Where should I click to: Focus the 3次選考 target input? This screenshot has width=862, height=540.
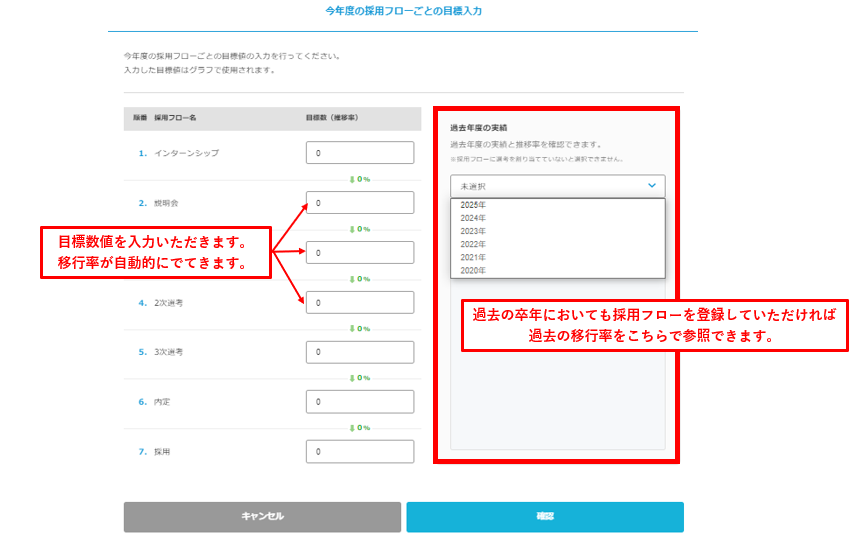pos(359,352)
